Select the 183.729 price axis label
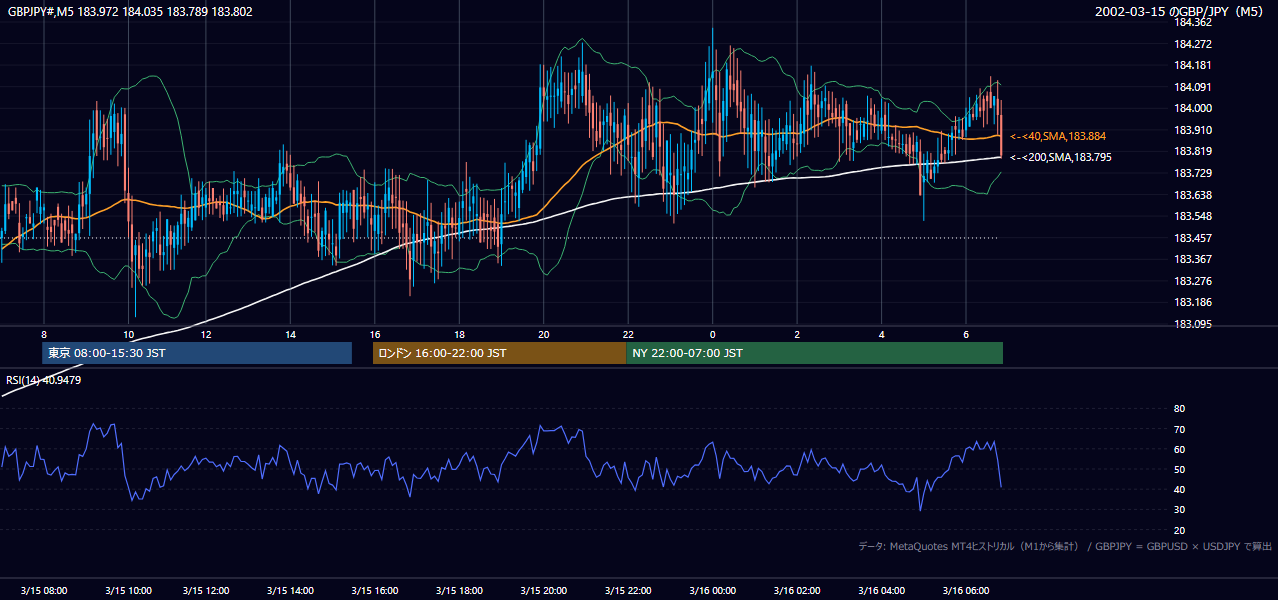 tap(1193, 174)
